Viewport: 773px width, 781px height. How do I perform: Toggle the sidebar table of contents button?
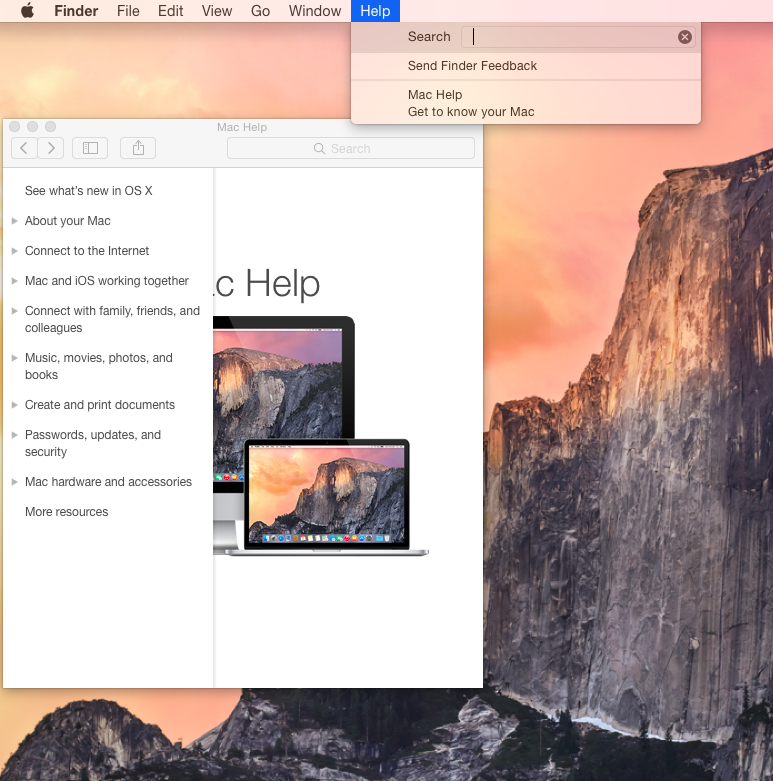point(90,148)
